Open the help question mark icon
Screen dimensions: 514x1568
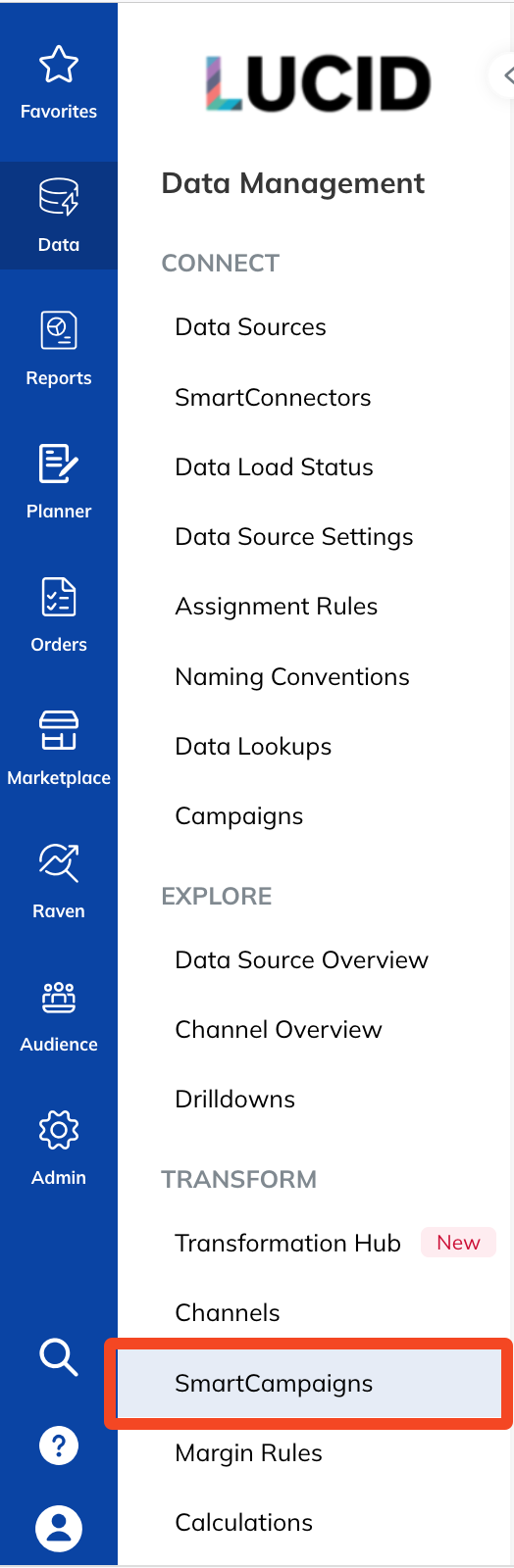pyautogui.click(x=59, y=1445)
